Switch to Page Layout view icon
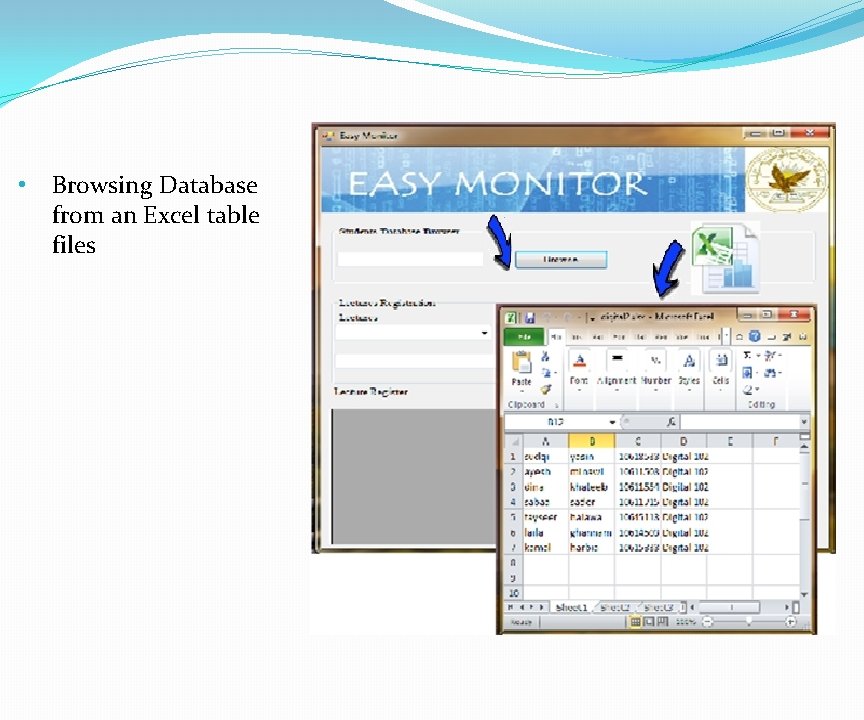 coord(649,622)
